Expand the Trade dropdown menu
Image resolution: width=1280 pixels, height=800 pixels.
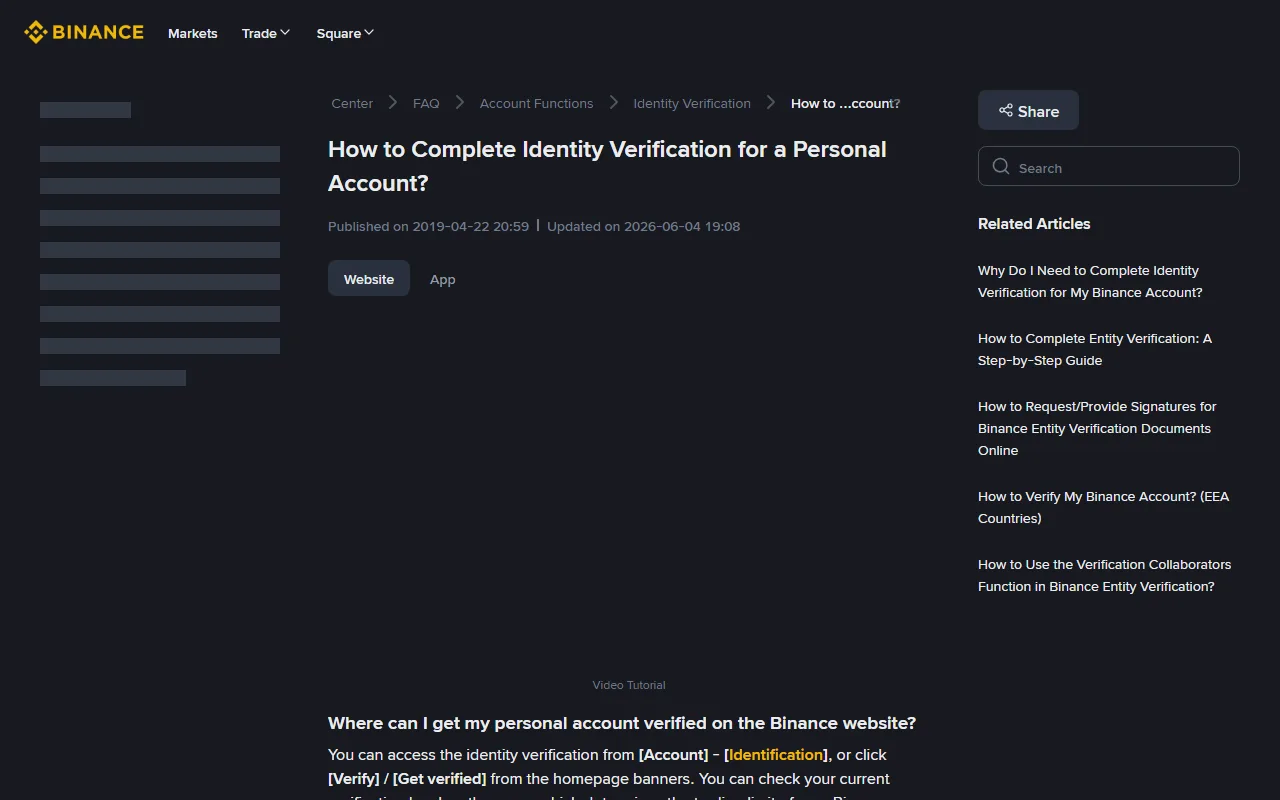[x=266, y=33]
